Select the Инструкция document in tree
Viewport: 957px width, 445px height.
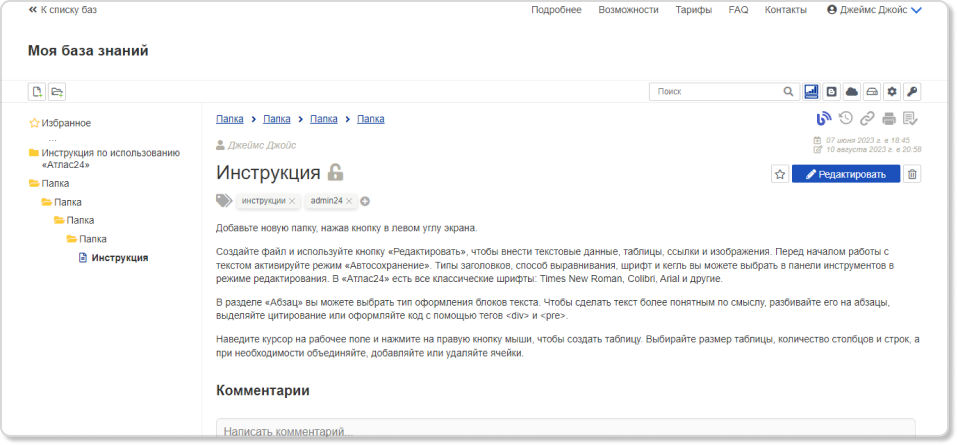[x=120, y=258]
